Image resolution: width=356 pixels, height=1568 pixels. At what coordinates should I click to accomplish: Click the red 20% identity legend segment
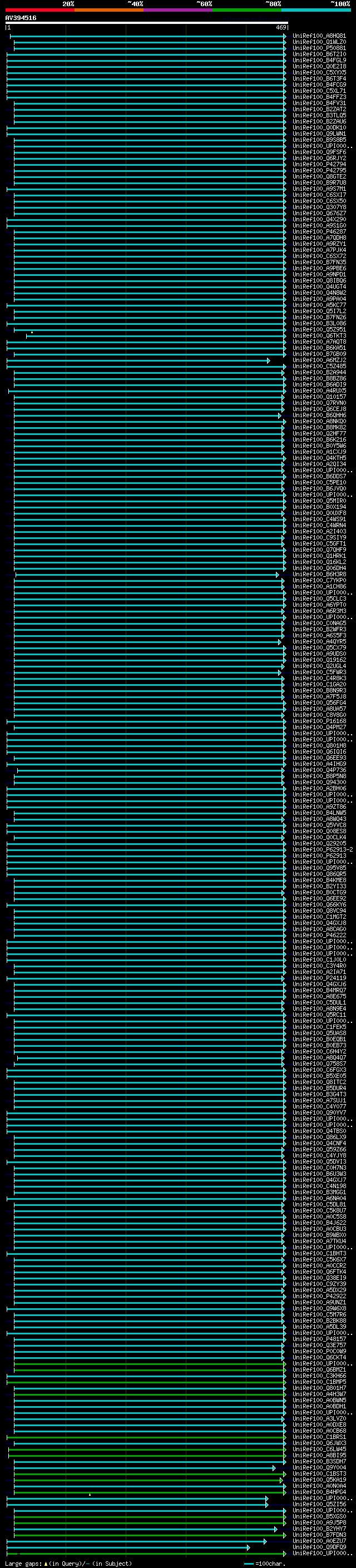coord(39,10)
